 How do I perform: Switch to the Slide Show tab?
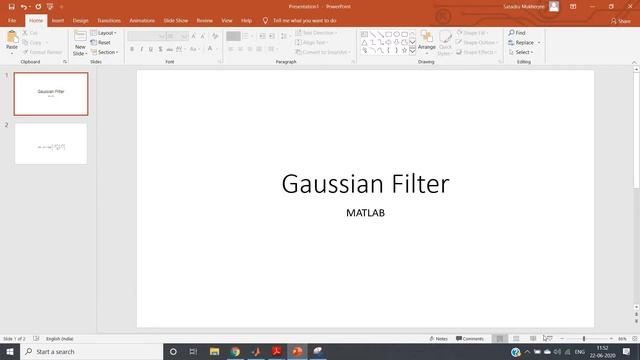[x=176, y=20]
